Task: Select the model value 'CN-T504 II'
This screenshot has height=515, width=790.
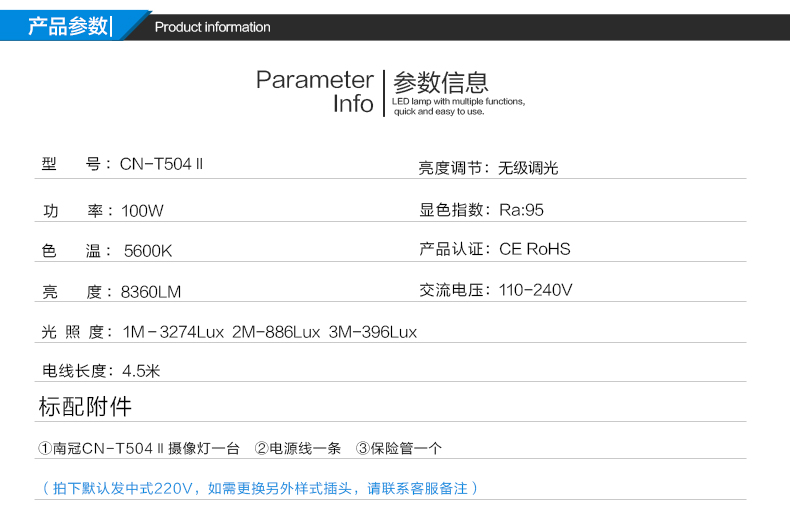Action: [x=161, y=164]
